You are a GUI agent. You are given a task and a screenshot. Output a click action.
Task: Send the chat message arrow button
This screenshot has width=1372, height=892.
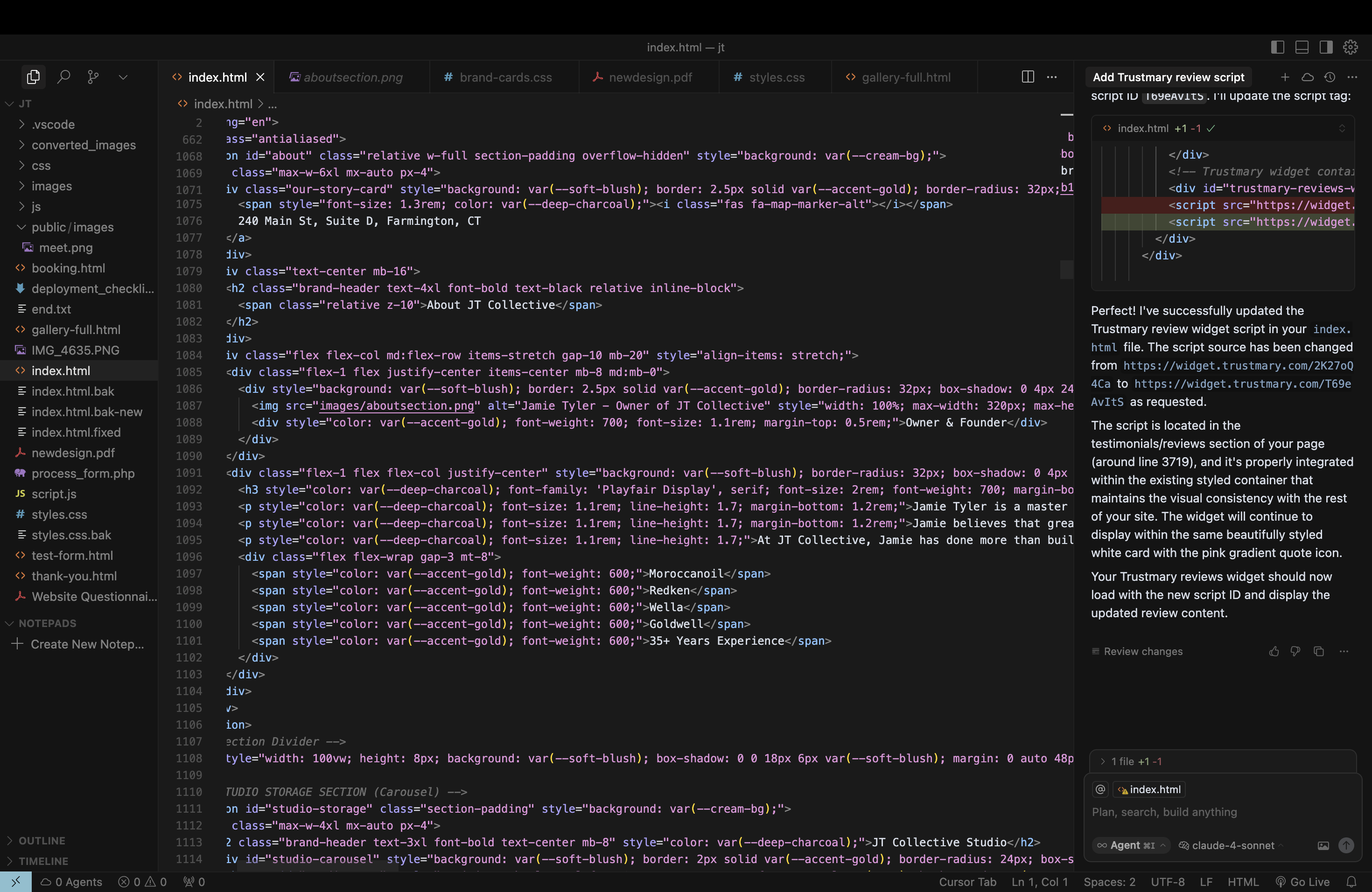coord(1346,845)
